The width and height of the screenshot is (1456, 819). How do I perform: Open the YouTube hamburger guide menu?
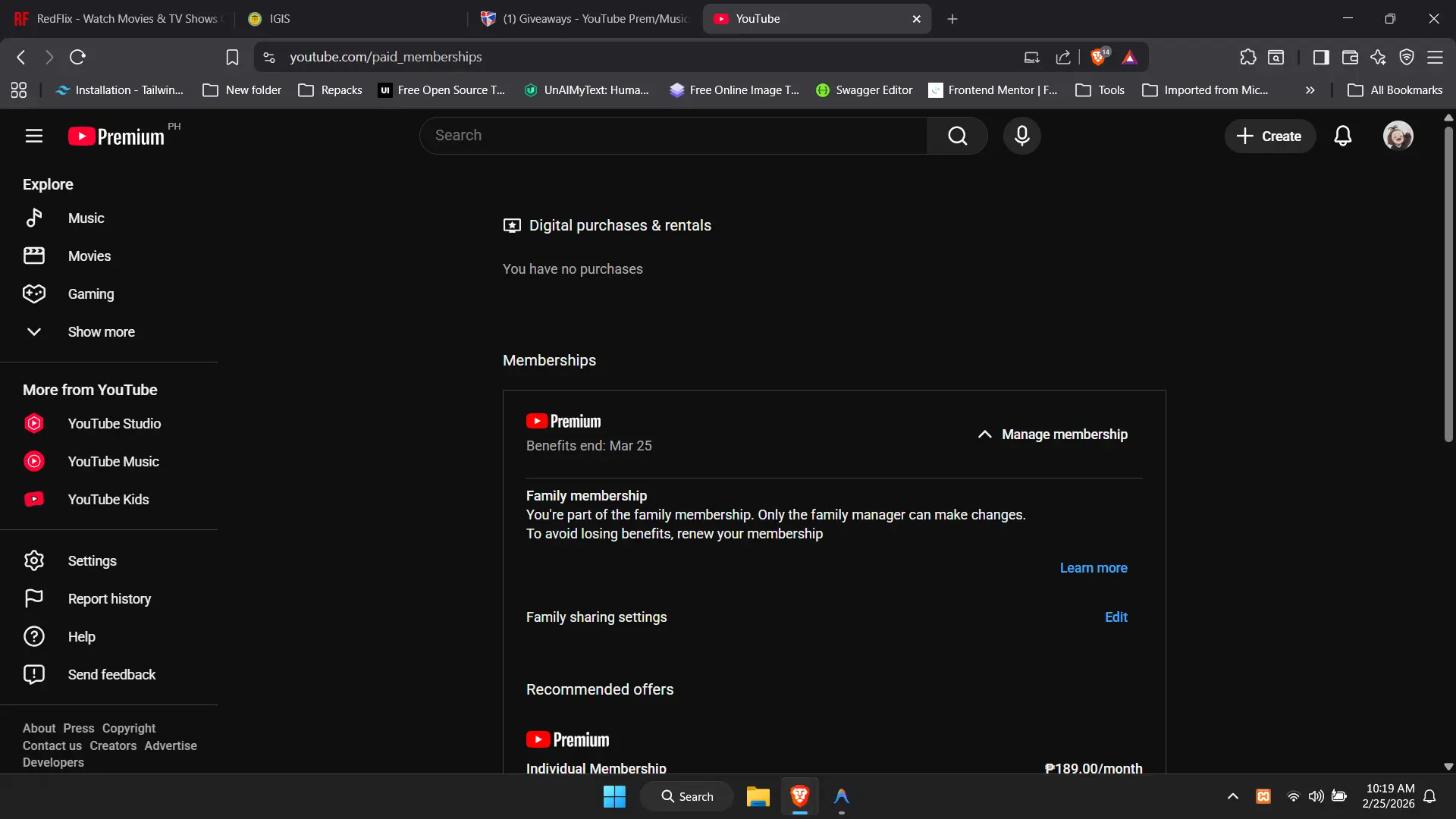tap(34, 136)
